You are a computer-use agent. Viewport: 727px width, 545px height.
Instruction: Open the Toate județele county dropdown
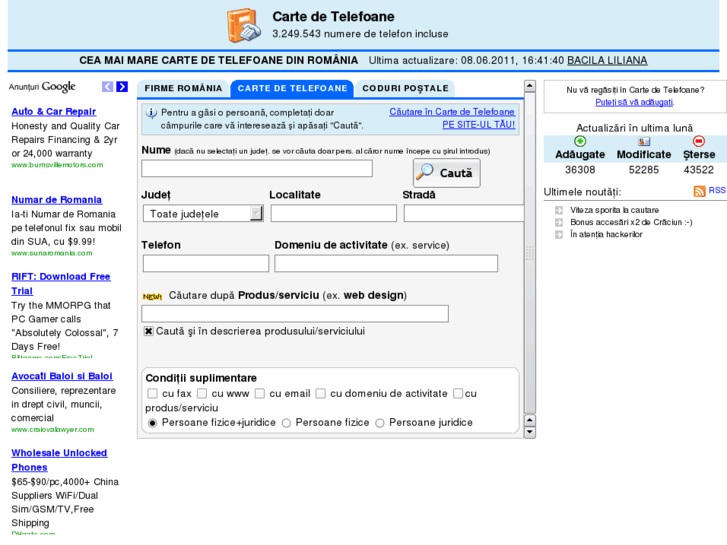pos(203,213)
